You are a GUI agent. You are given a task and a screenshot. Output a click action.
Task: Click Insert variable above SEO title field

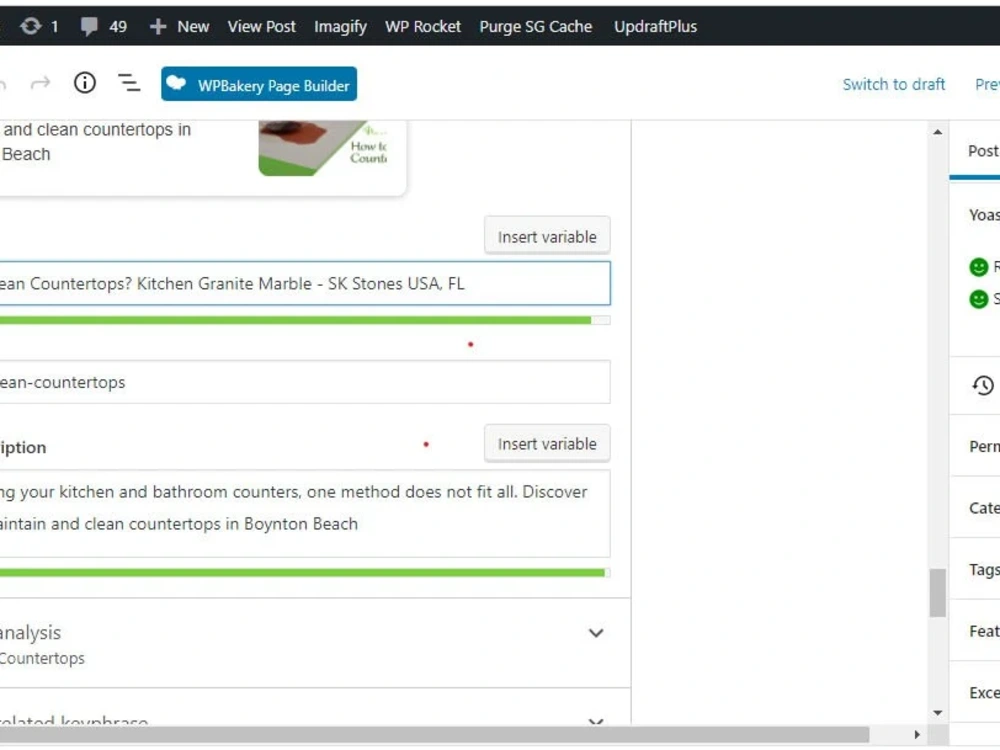[547, 237]
